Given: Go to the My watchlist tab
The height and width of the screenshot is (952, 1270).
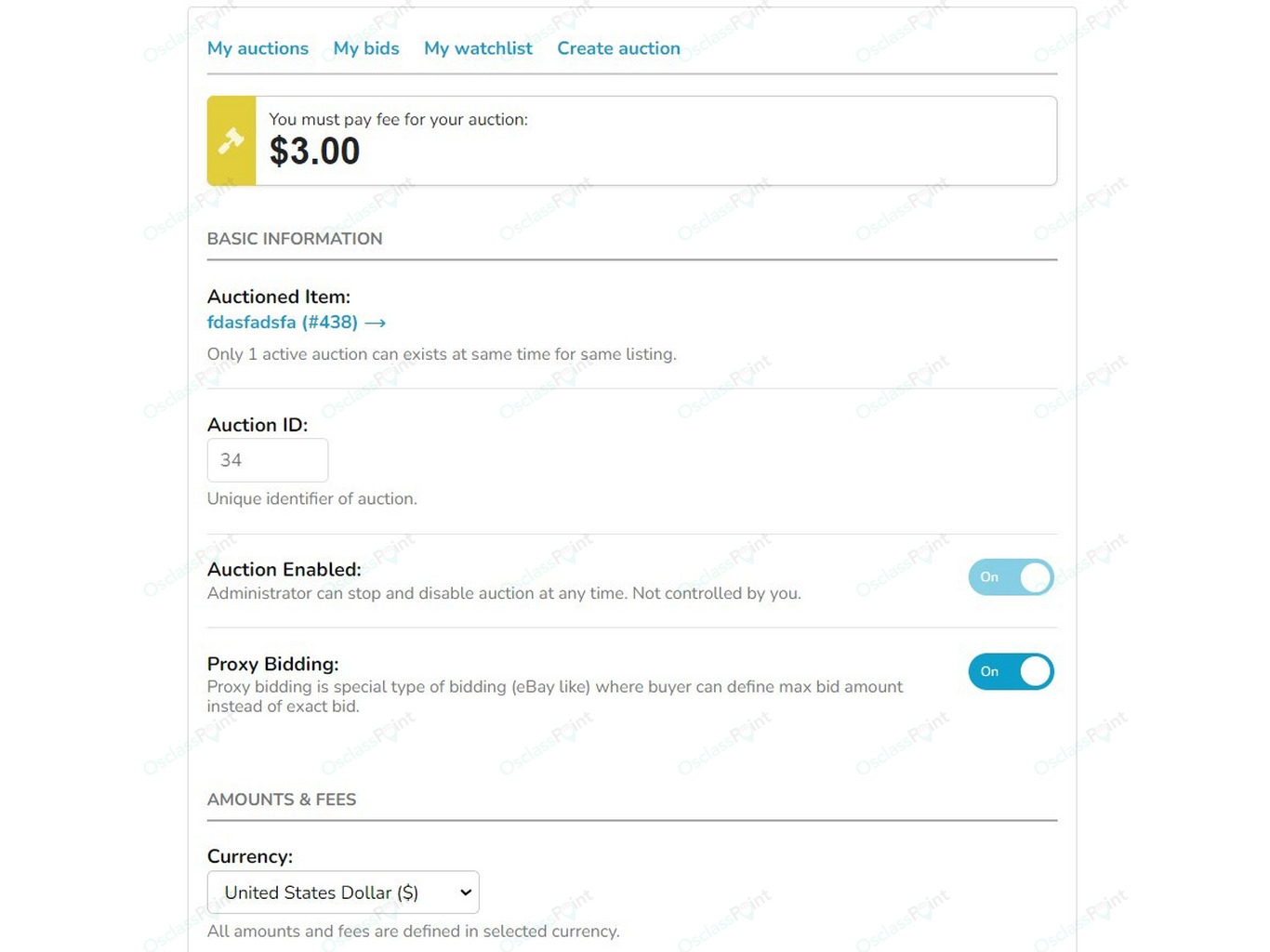Looking at the screenshot, I should pos(478,48).
